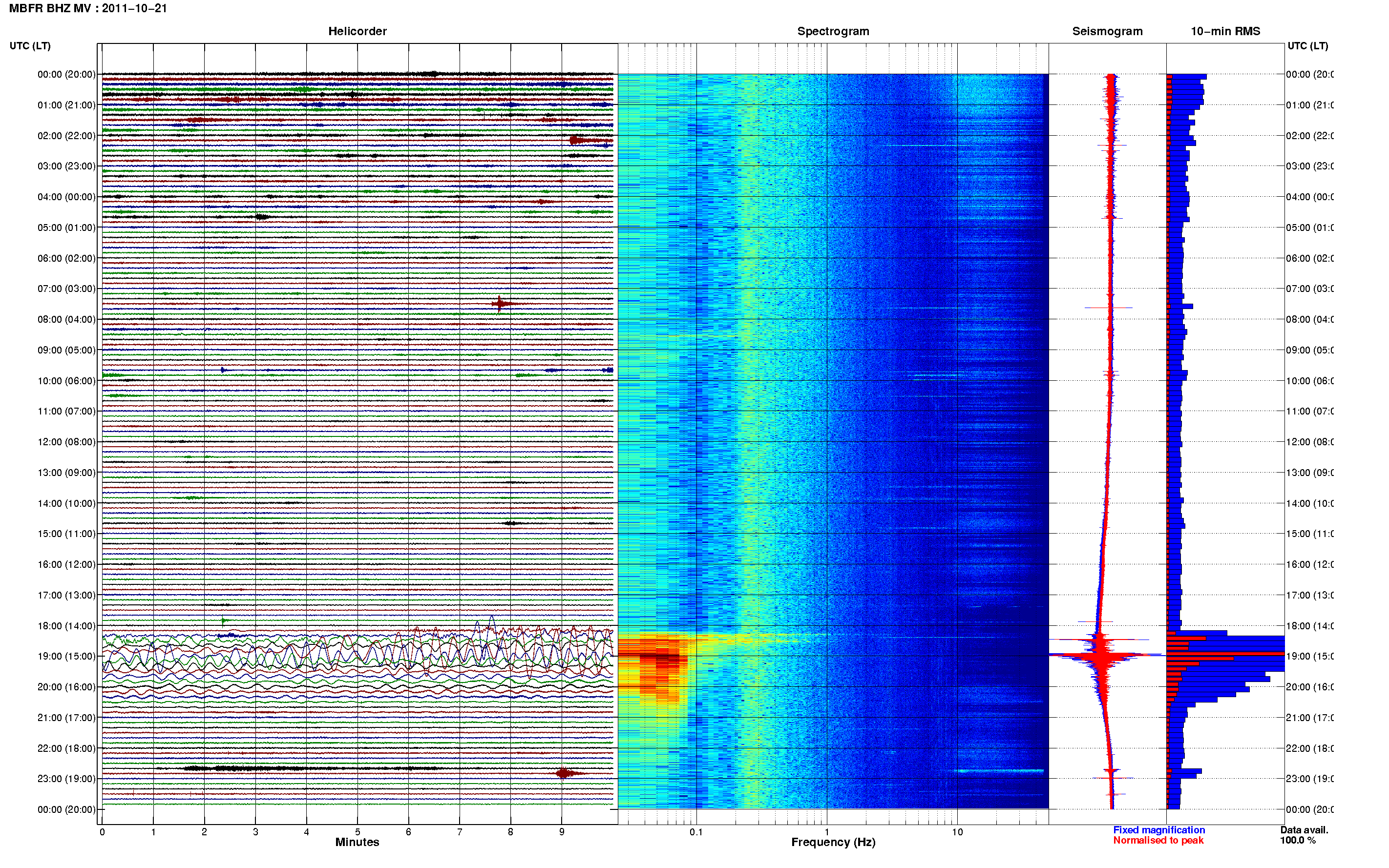Click the dark red event burst near 23:00
The height and width of the screenshot is (868, 1389).
564,774
